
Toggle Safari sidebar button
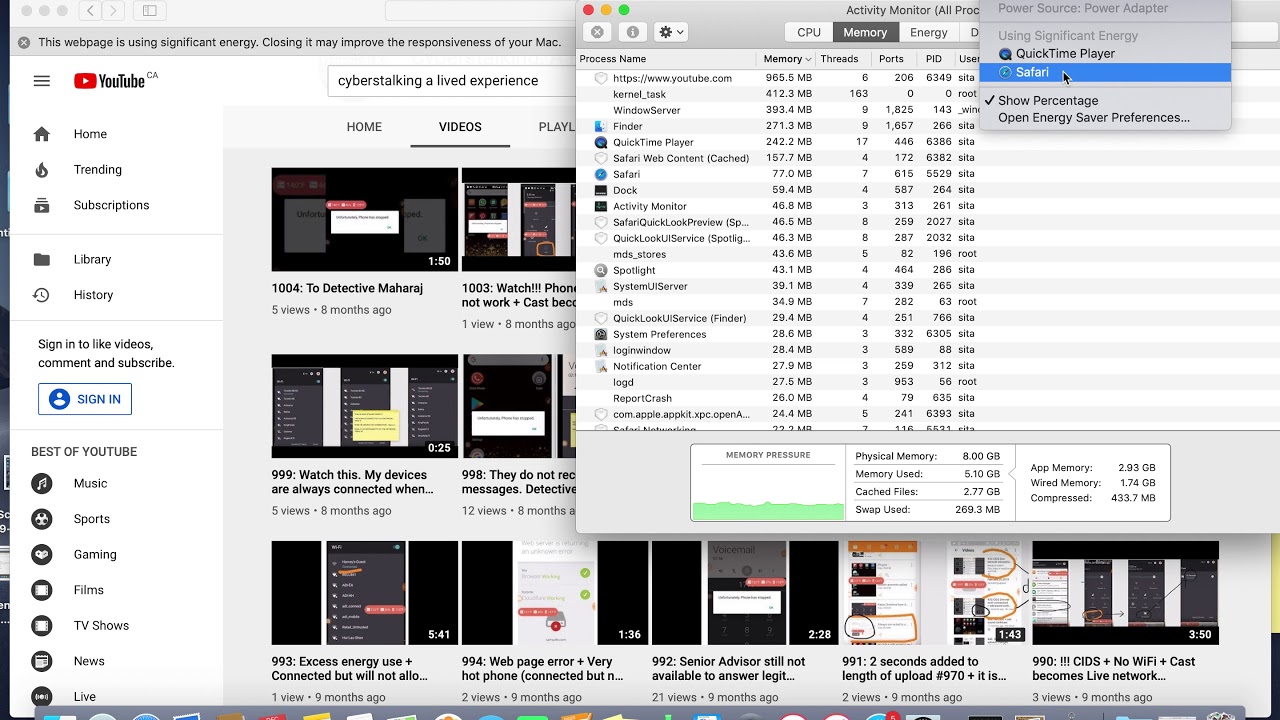(x=150, y=11)
